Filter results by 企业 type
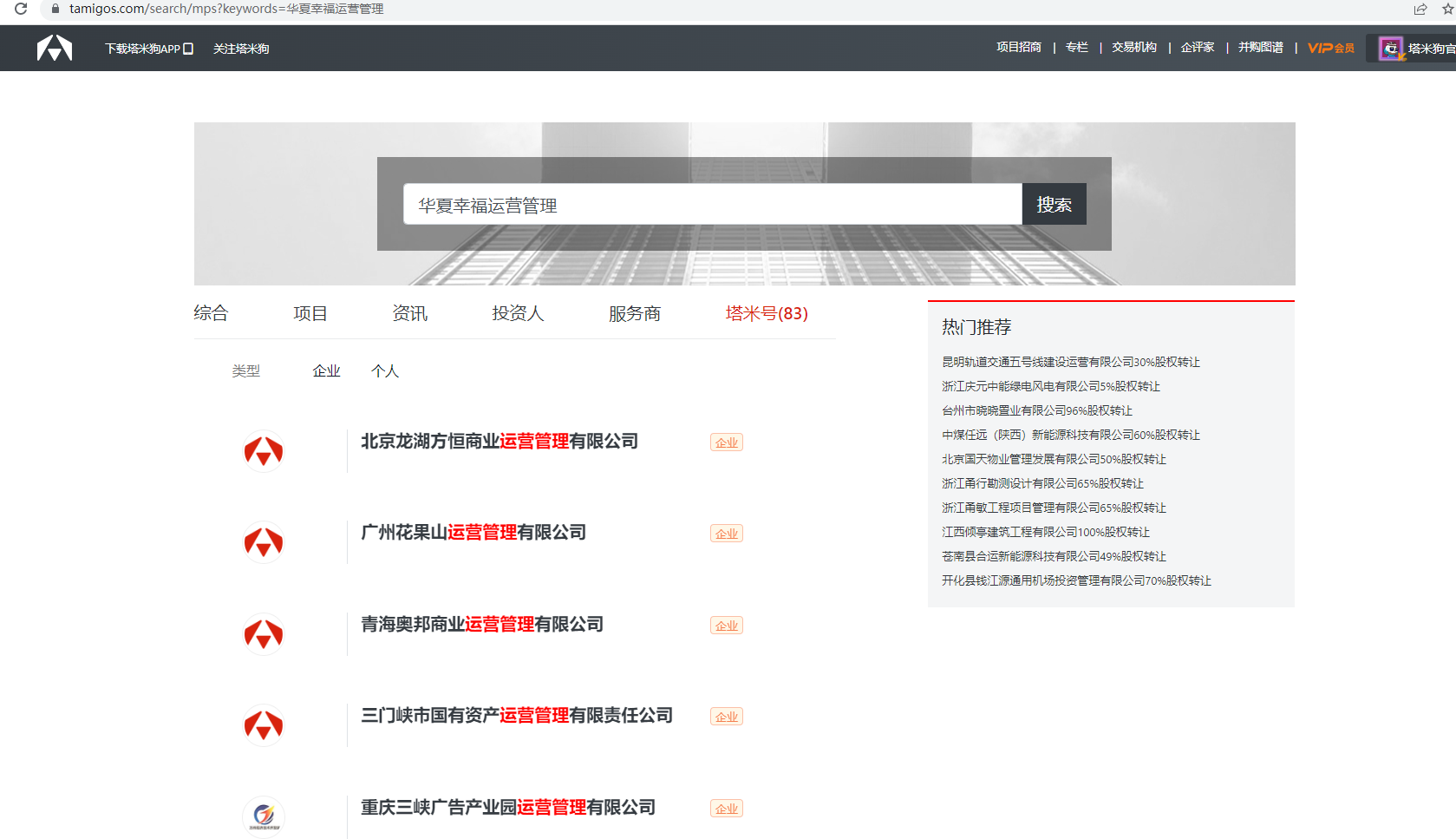This screenshot has height=839, width=1456. coord(326,371)
